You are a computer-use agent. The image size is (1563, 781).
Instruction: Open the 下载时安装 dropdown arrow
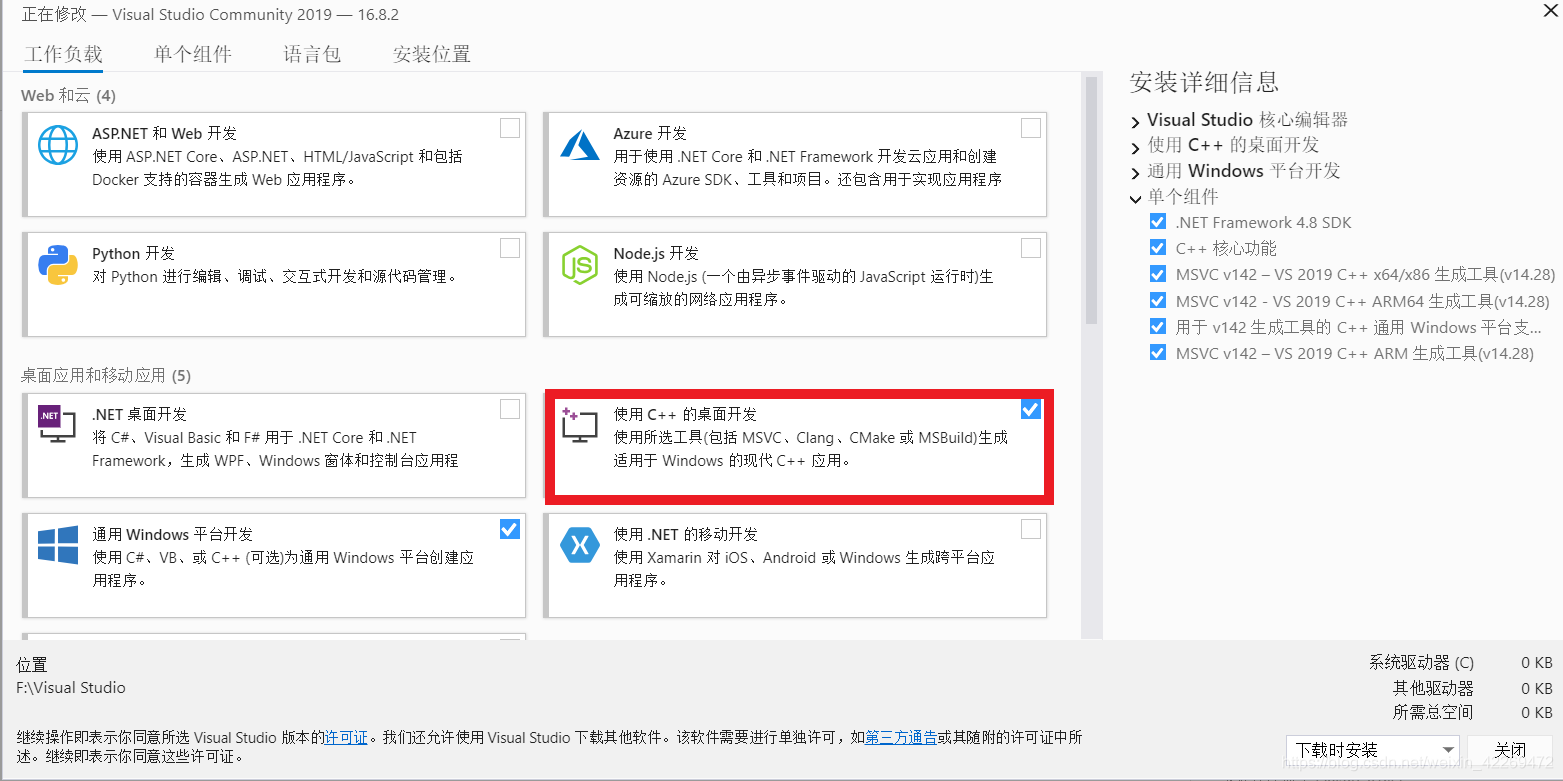[x=1448, y=750]
